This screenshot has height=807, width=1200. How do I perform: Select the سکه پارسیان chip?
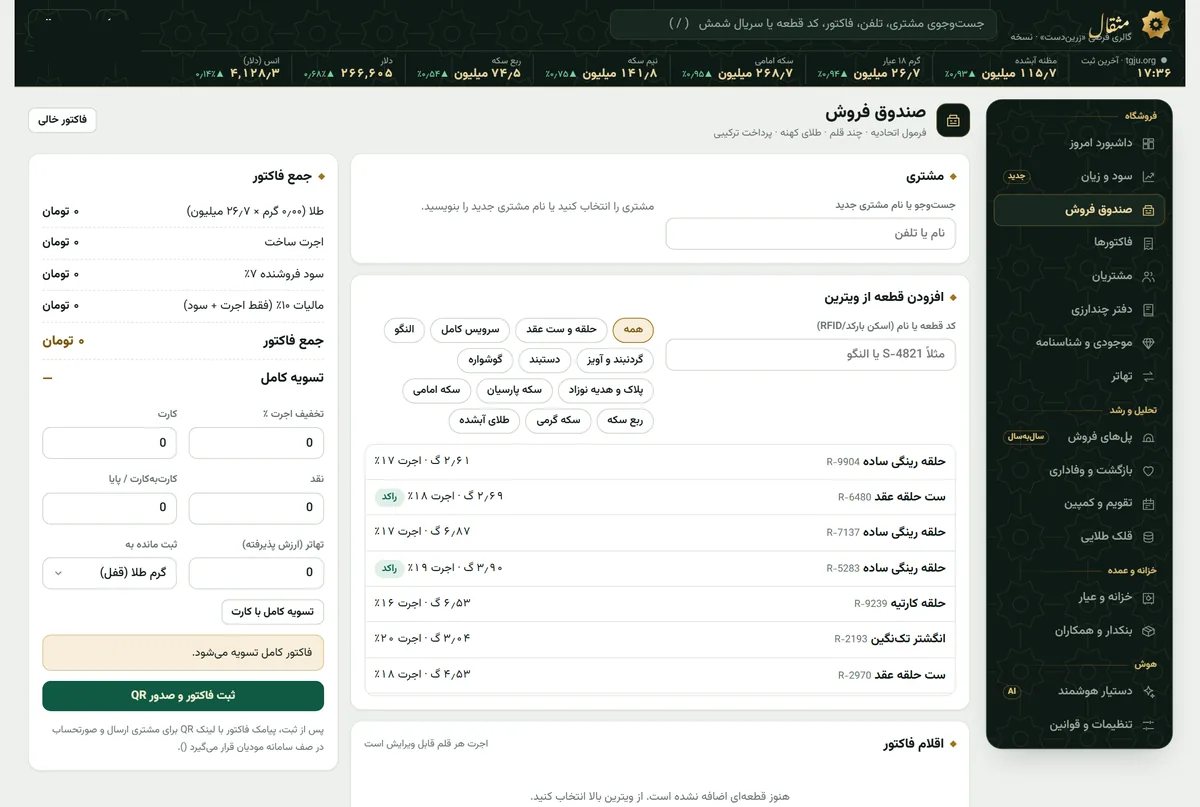pyautogui.click(x=512, y=389)
